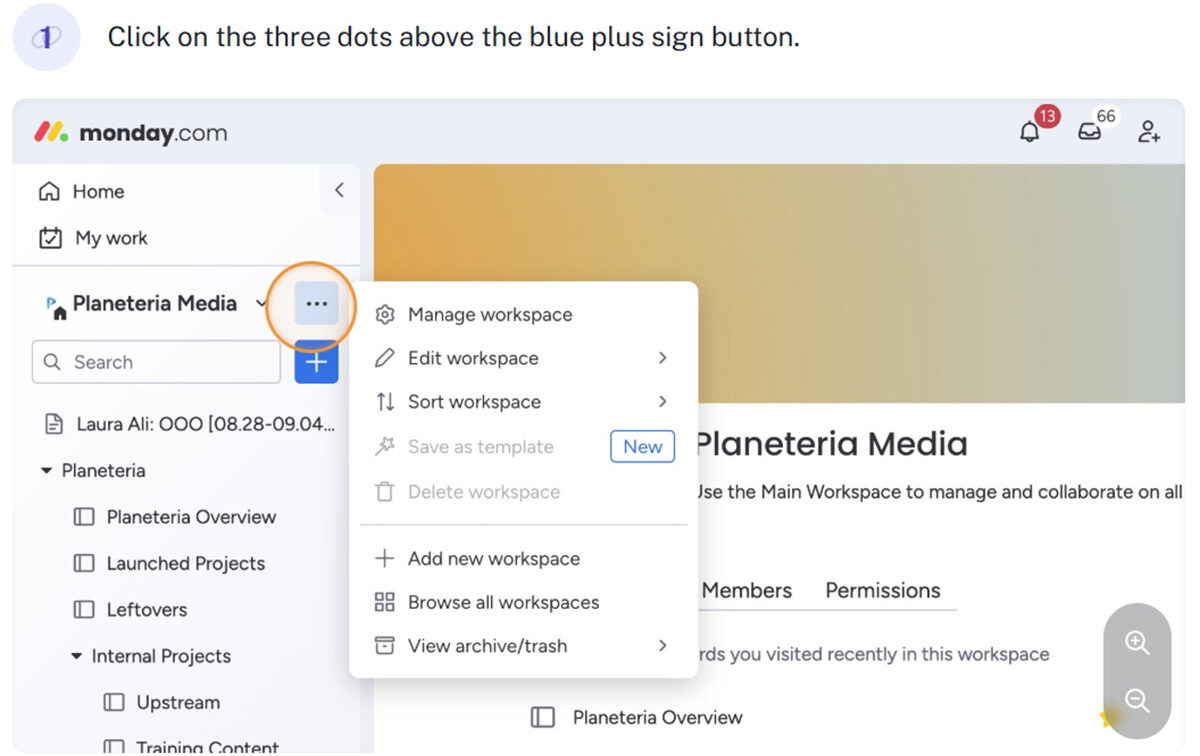Image resolution: width=1200 pixels, height=756 pixels.
Task: Click the pencil icon beside Edit workspace
Action: (384, 358)
